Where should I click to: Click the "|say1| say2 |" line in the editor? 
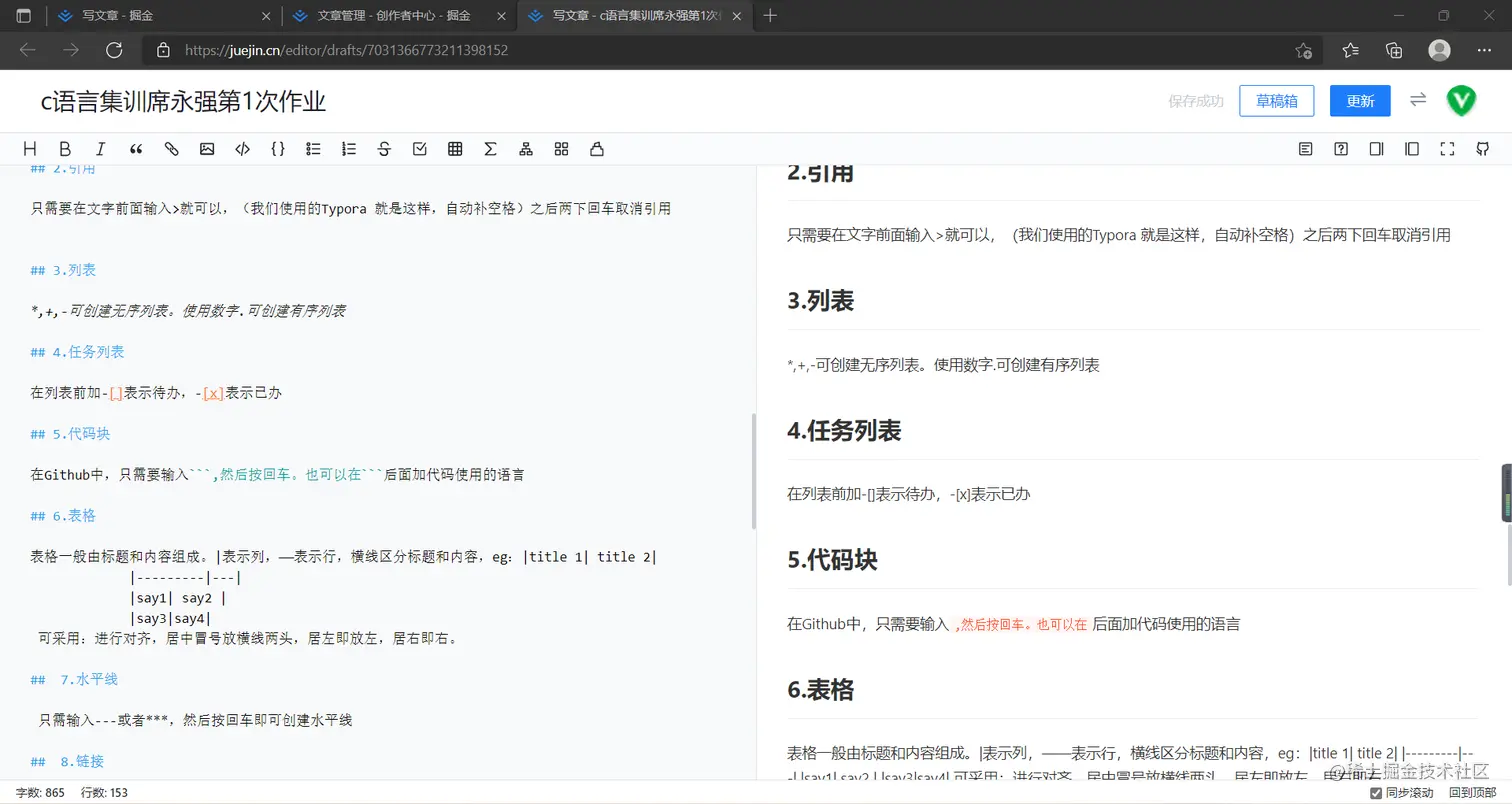click(x=178, y=598)
